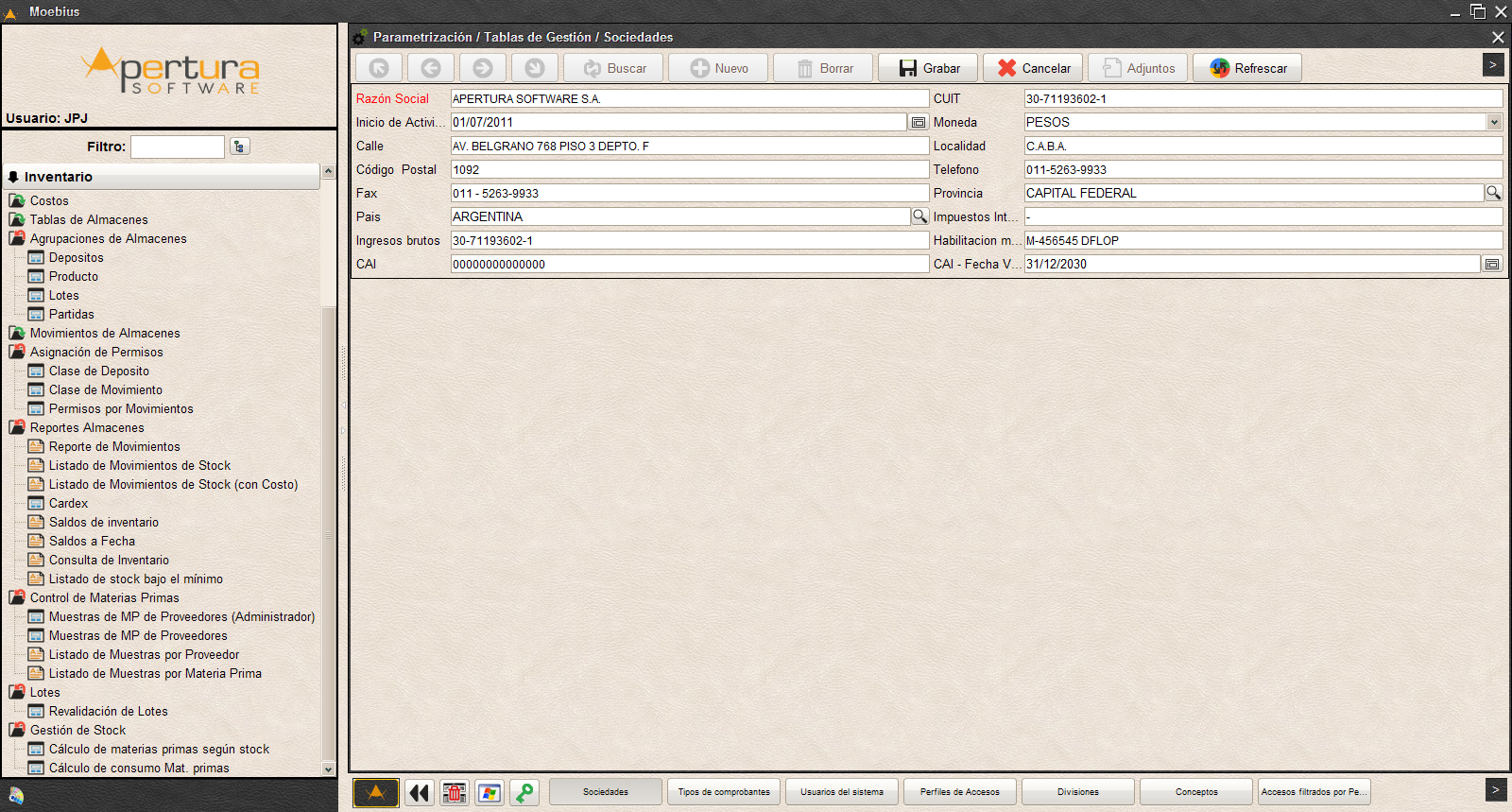Open Cardex in the tree
Viewport: 1512px width, 812px height.
(x=68, y=503)
